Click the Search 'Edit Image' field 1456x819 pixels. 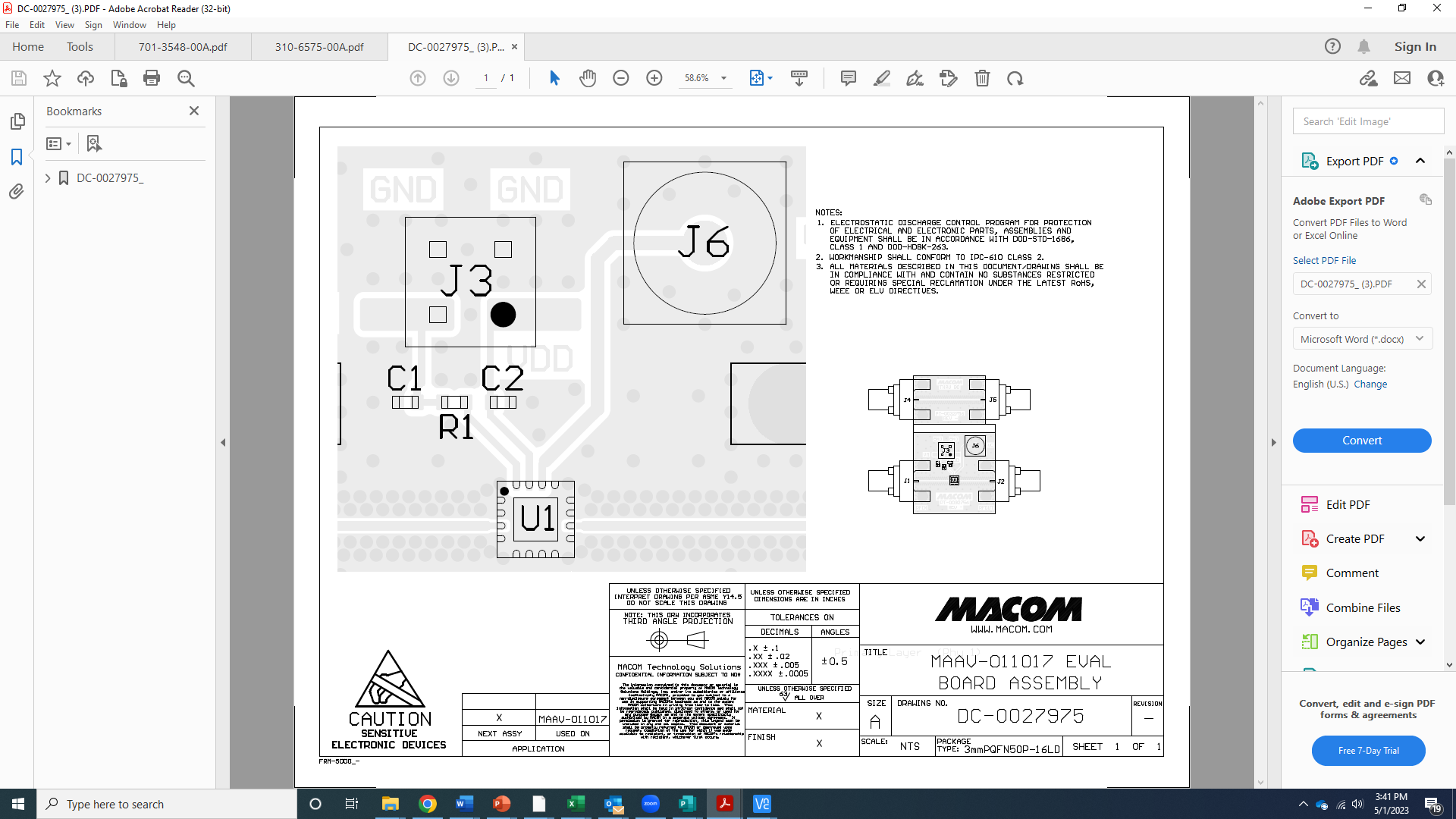coord(1368,121)
